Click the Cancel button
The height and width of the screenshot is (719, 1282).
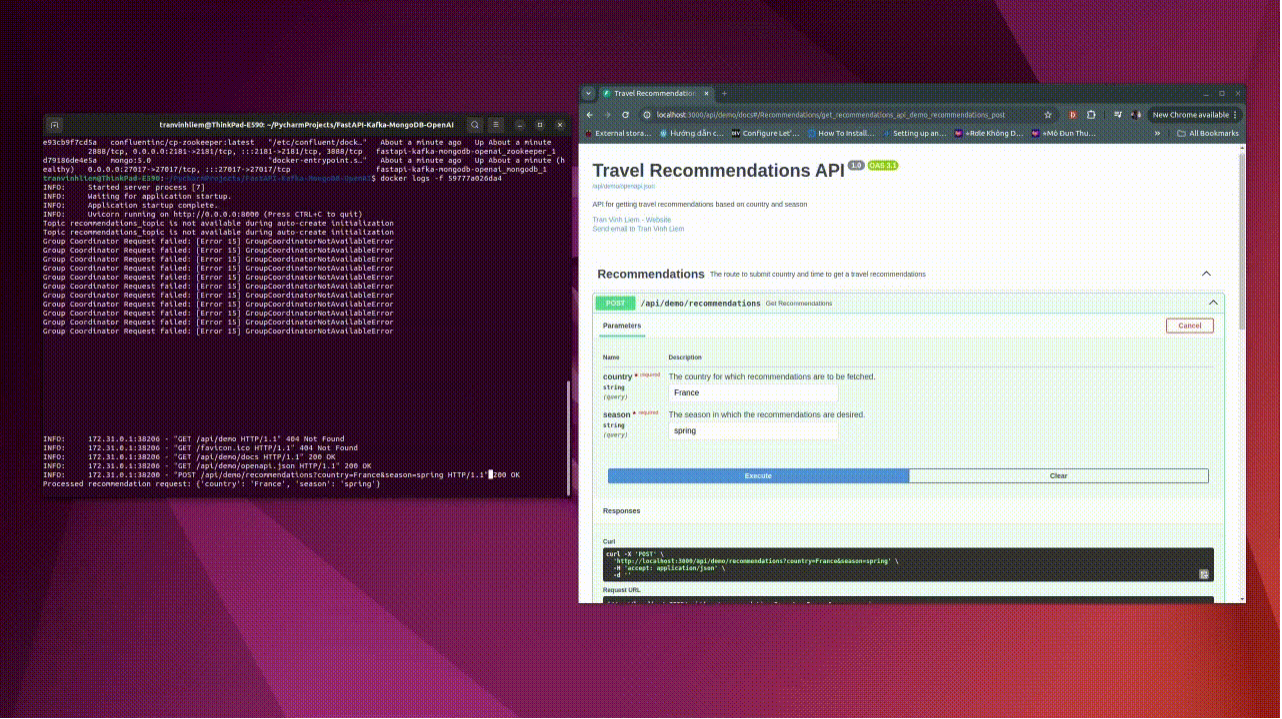click(1189, 326)
